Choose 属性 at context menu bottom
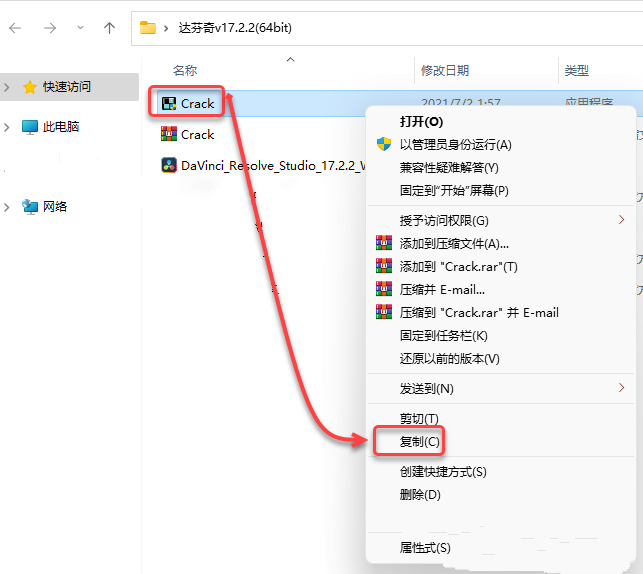The image size is (643, 574). 425,548
